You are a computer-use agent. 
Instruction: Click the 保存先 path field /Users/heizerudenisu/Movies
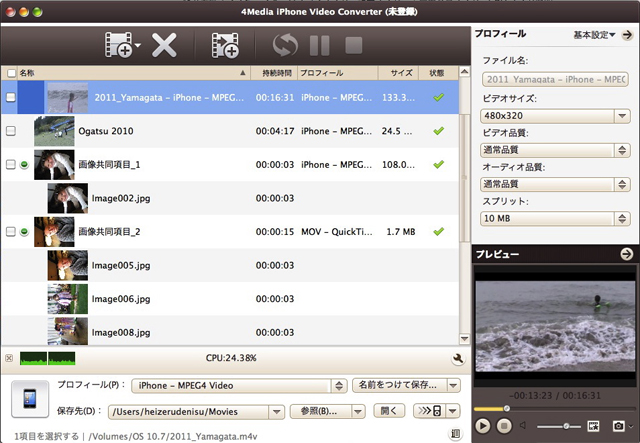[x=188, y=412]
